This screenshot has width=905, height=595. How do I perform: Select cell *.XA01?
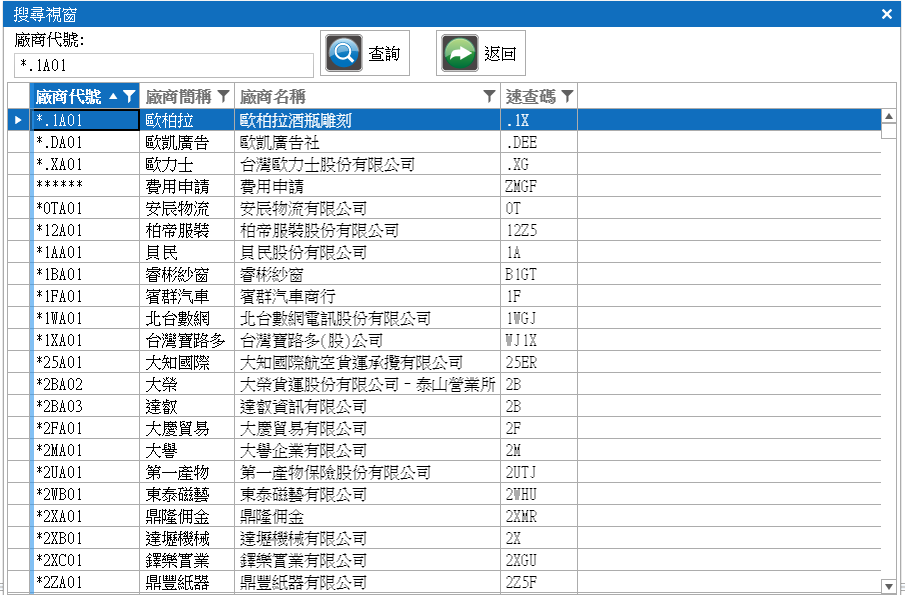[85, 164]
